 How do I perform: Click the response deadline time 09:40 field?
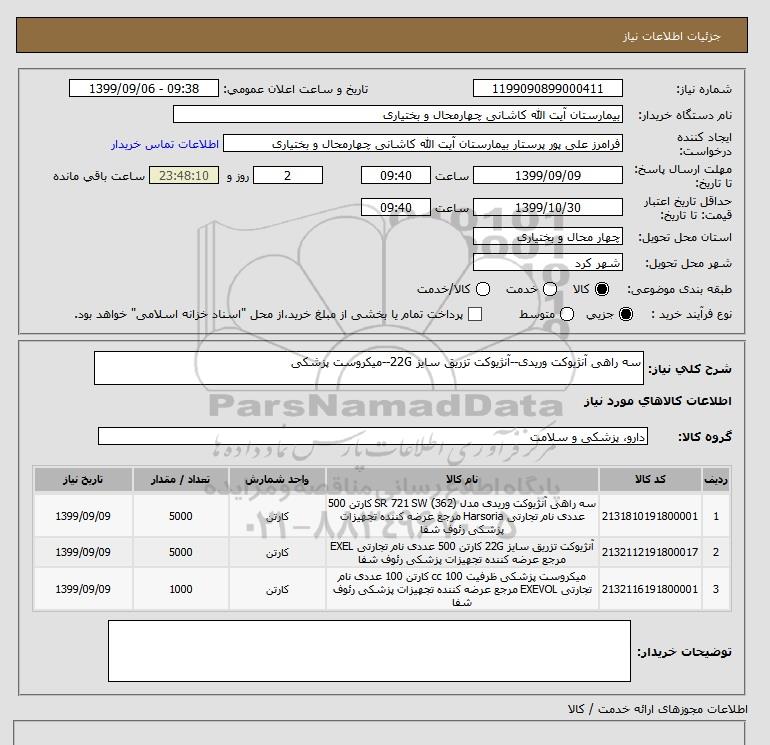tap(396, 175)
